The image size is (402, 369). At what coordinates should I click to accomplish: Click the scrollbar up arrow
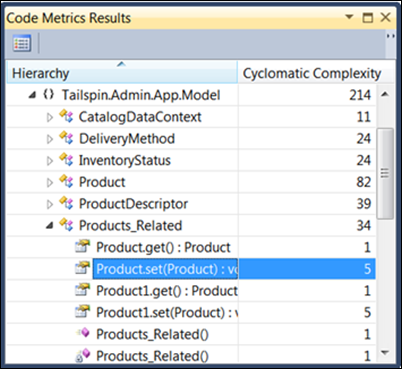[x=385, y=95]
